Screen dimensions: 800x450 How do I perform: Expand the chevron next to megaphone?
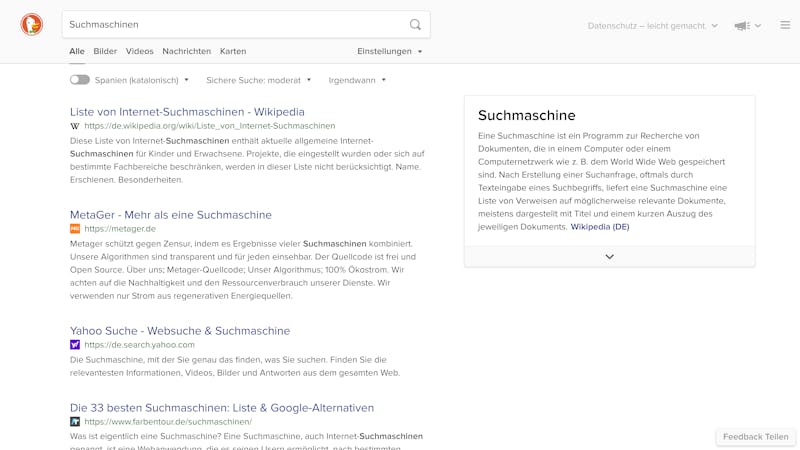[758, 26]
